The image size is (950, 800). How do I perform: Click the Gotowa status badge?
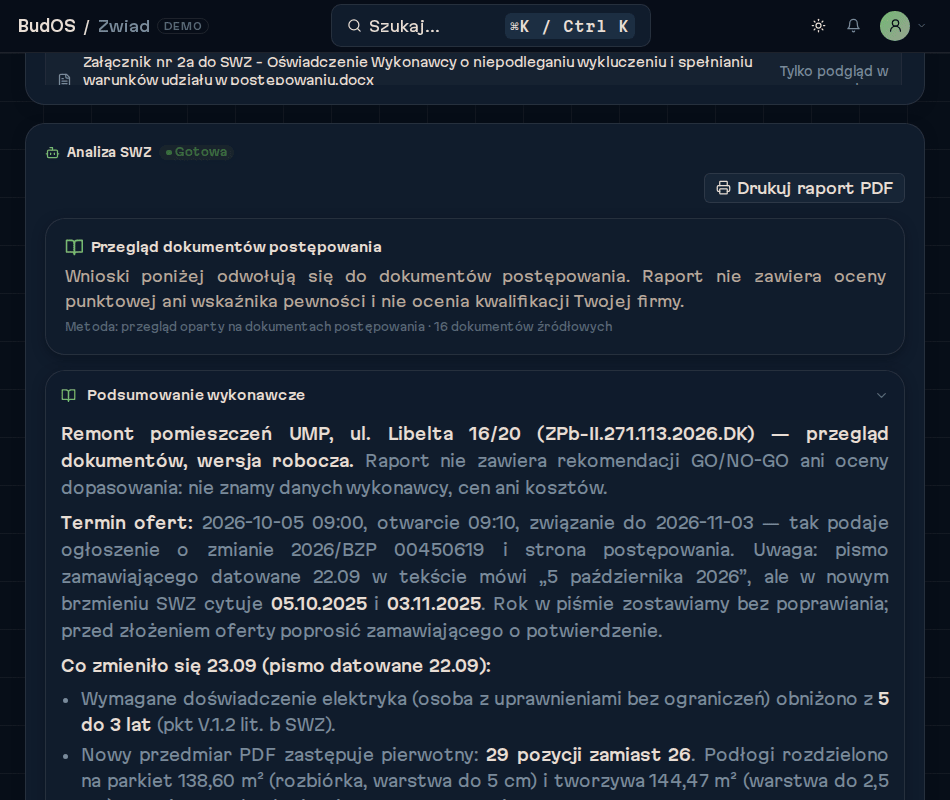point(196,152)
